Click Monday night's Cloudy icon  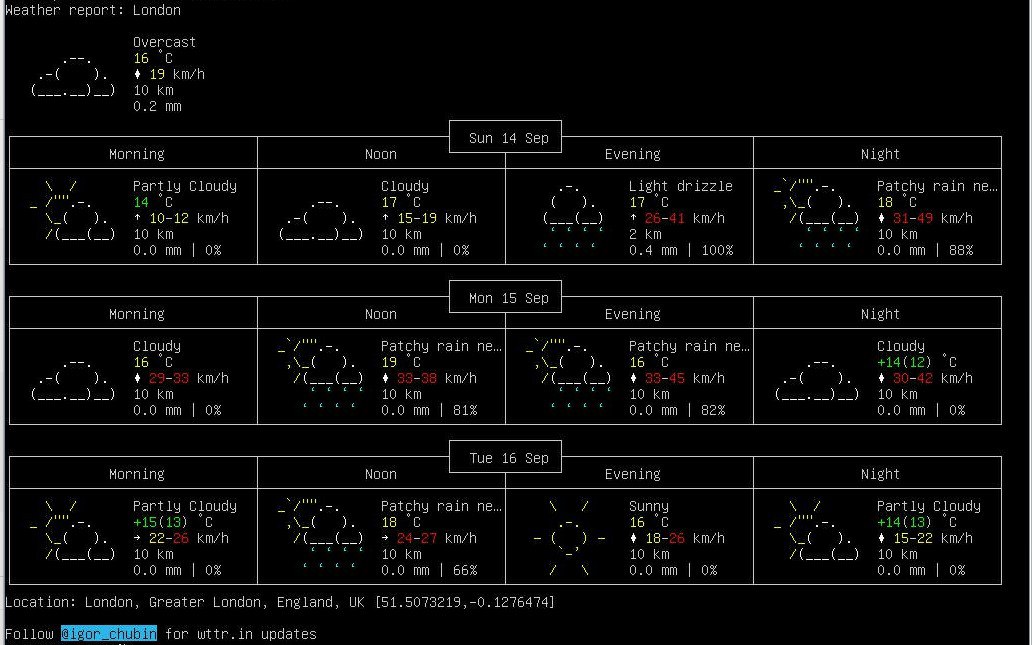coord(817,379)
